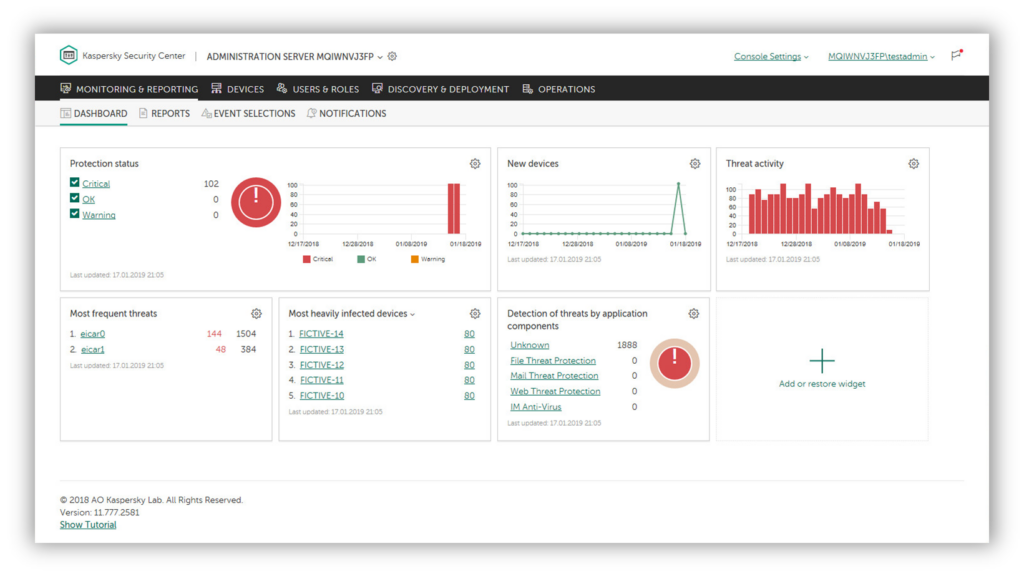Open Threat activity widget settings gear
1024x576 pixels.
[913, 164]
